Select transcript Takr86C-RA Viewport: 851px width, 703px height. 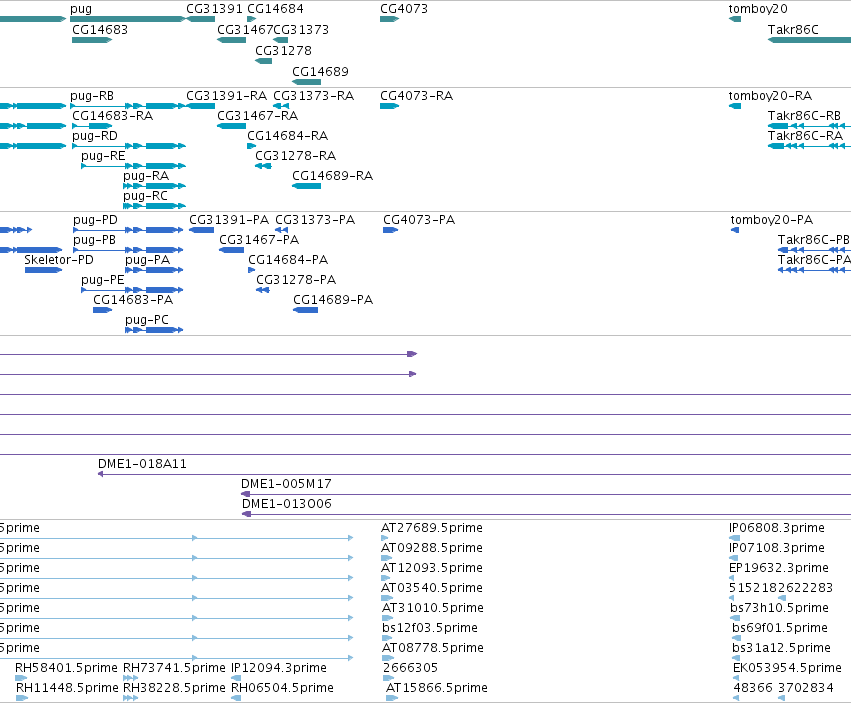click(805, 136)
